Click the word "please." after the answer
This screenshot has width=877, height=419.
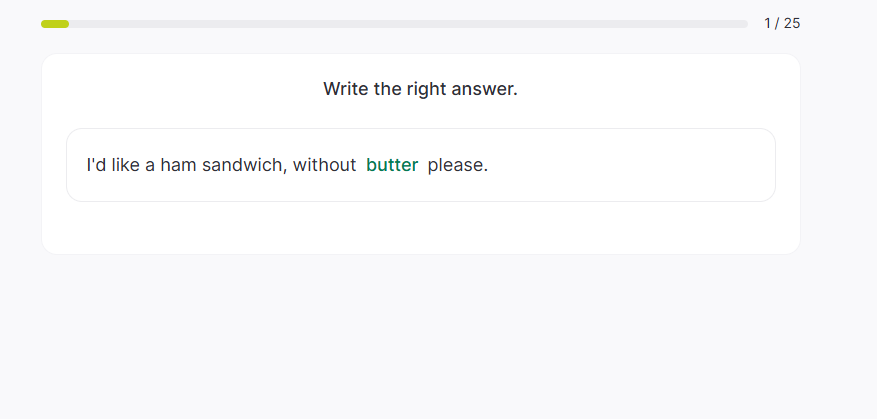click(x=458, y=165)
